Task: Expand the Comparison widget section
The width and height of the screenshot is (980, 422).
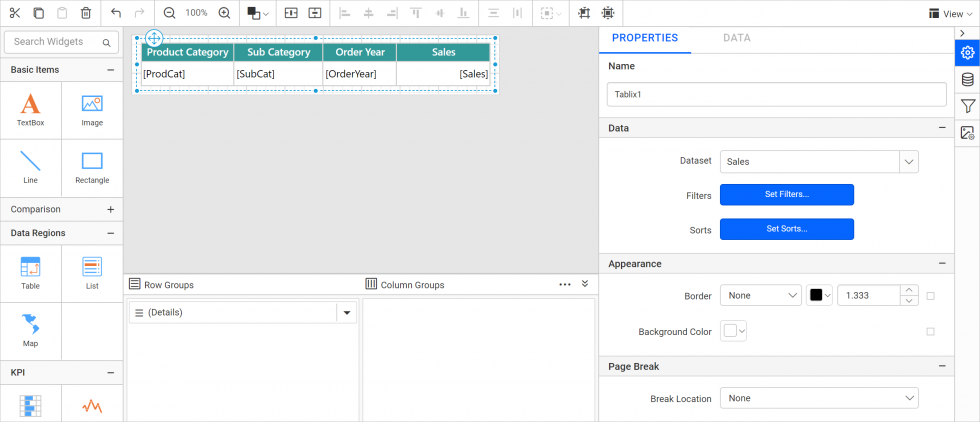Action: (x=110, y=210)
